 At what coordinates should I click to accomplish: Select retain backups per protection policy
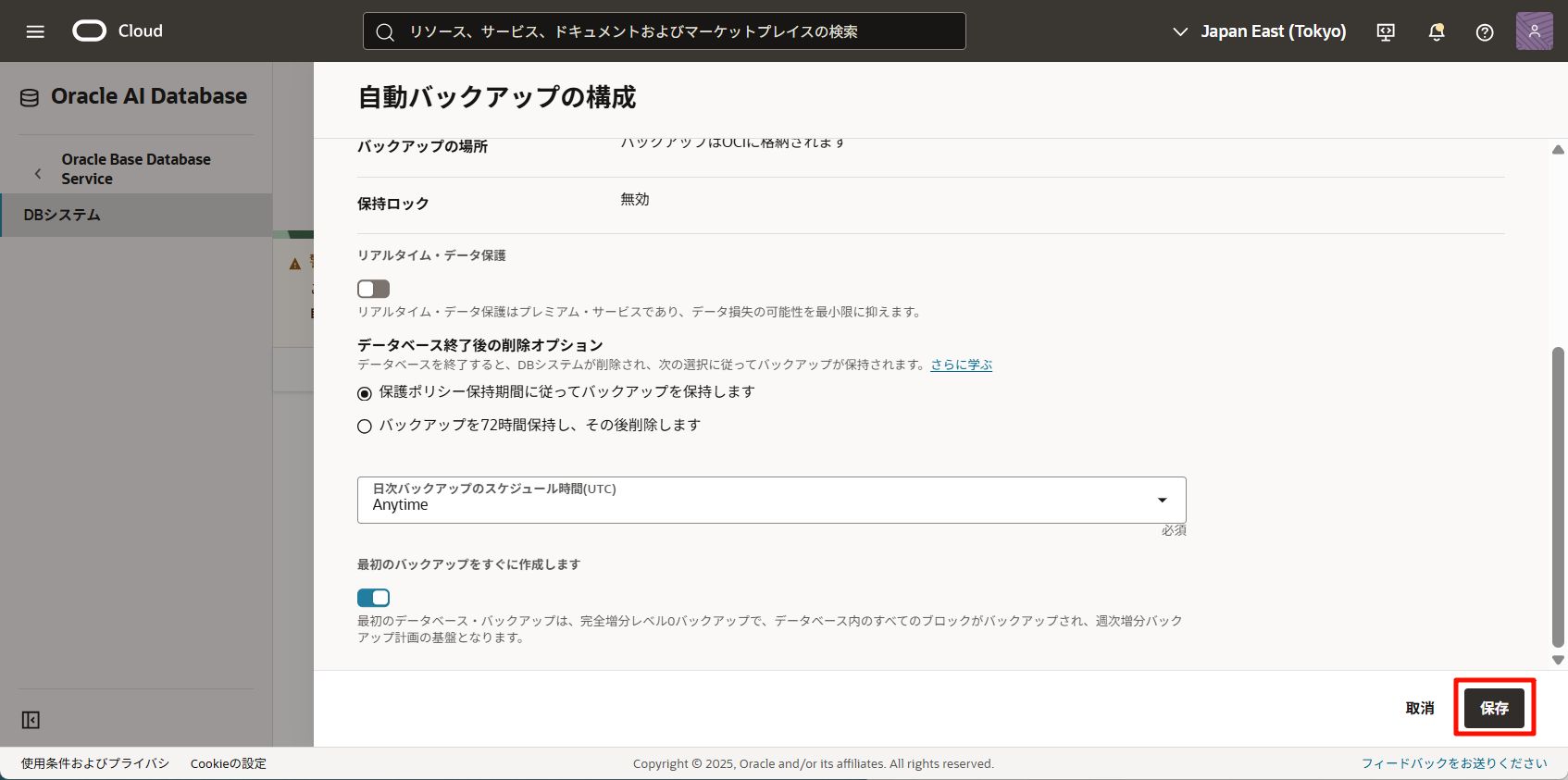365,393
